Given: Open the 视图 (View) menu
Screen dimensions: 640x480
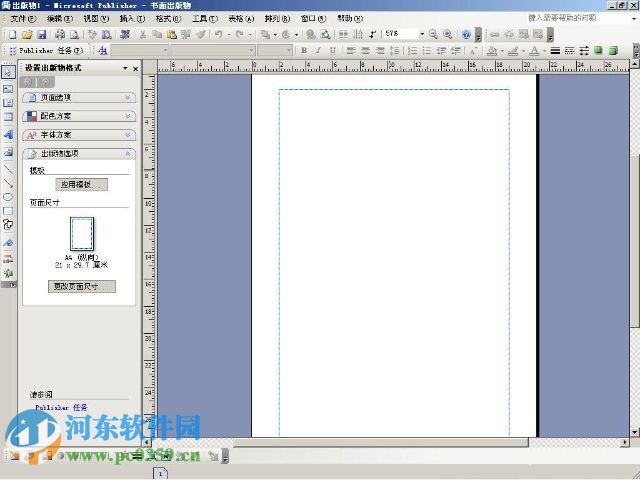Looking at the screenshot, I should click(96, 19).
